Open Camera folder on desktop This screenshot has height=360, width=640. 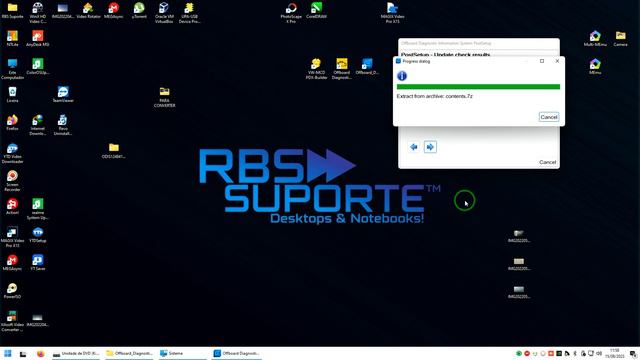[620, 39]
